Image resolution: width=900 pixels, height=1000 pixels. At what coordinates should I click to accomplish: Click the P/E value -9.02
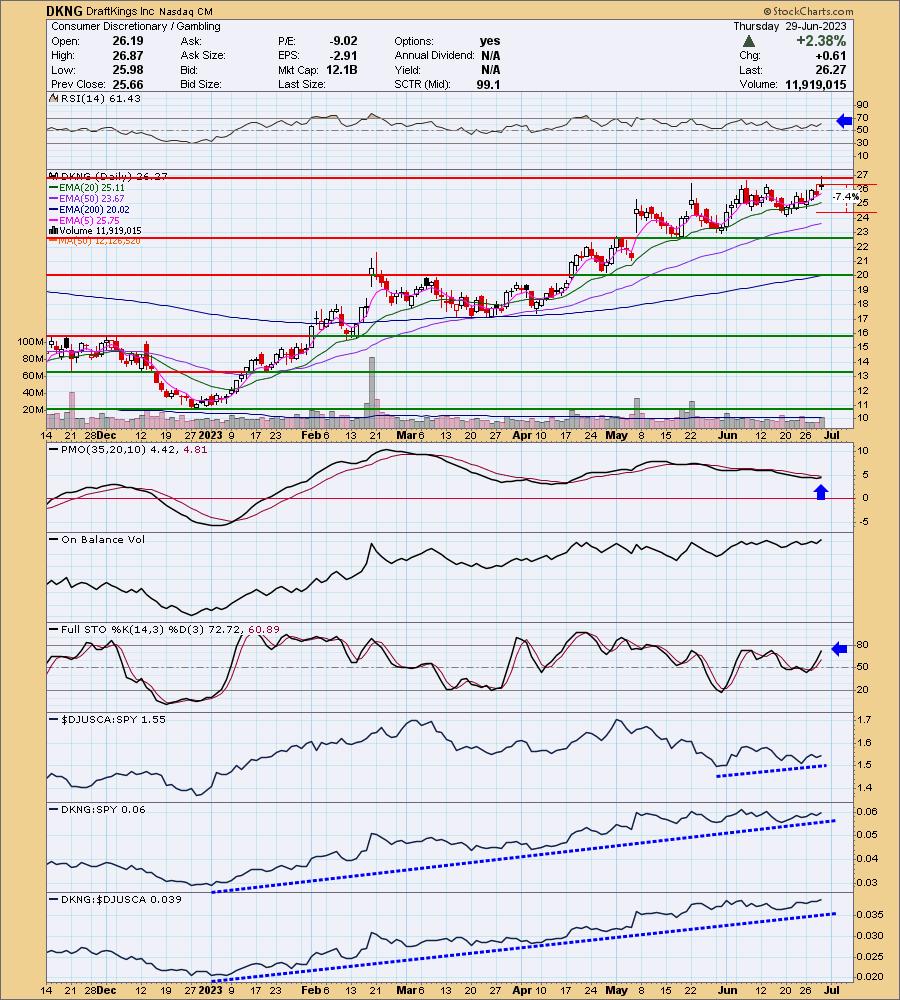(343, 41)
